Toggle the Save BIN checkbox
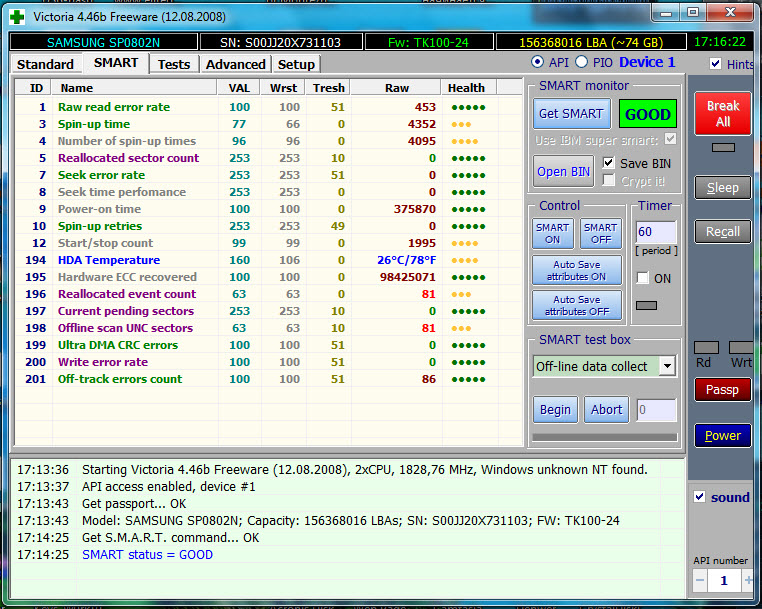The width and height of the screenshot is (762, 609). coord(609,163)
